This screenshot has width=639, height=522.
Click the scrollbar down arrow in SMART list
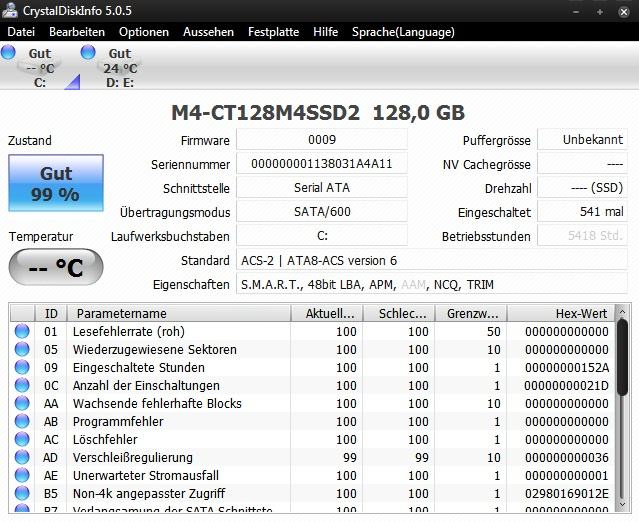pos(622,504)
